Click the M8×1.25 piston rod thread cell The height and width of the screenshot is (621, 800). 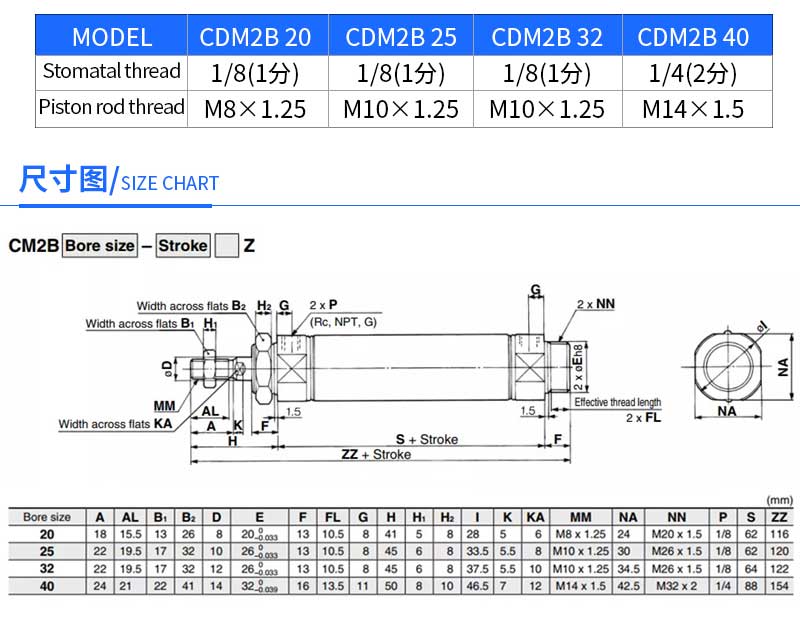(255, 109)
